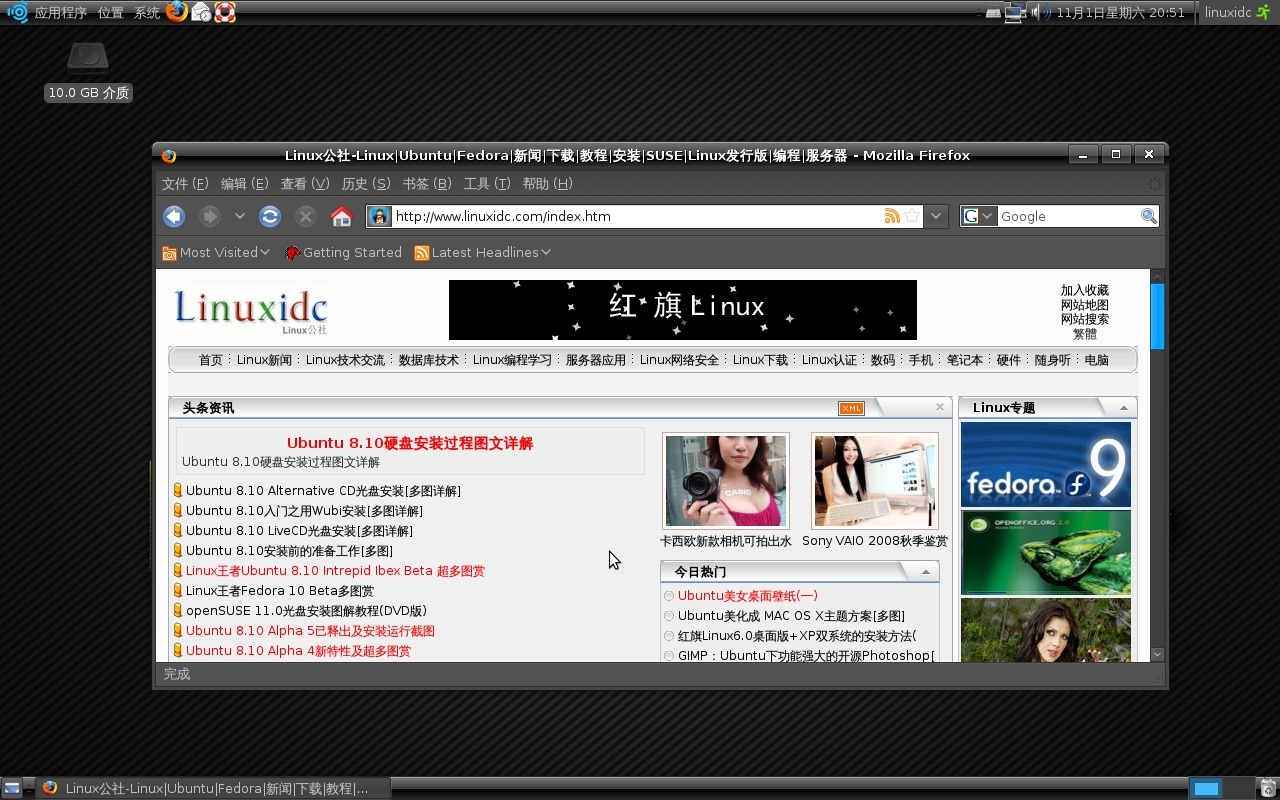Click the Linuxidc site logo
Image resolution: width=1280 pixels, height=800 pixels.
point(251,310)
